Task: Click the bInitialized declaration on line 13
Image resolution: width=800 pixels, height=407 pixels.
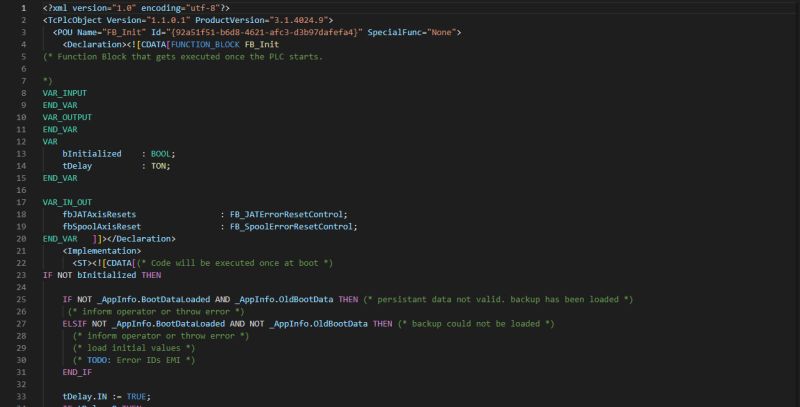Action: pos(92,154)
